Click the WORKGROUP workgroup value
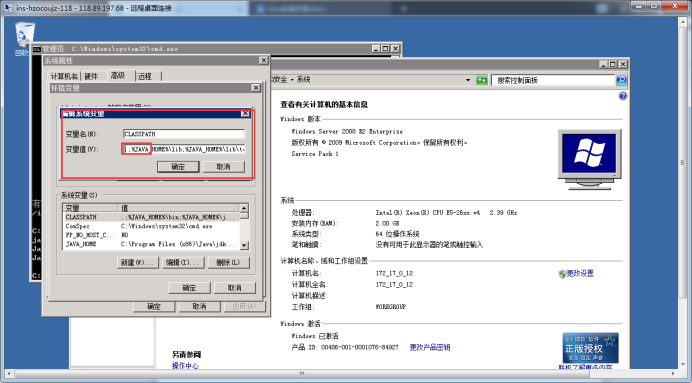This screenshot has height=383, width=692. click(x=391, y=307)
